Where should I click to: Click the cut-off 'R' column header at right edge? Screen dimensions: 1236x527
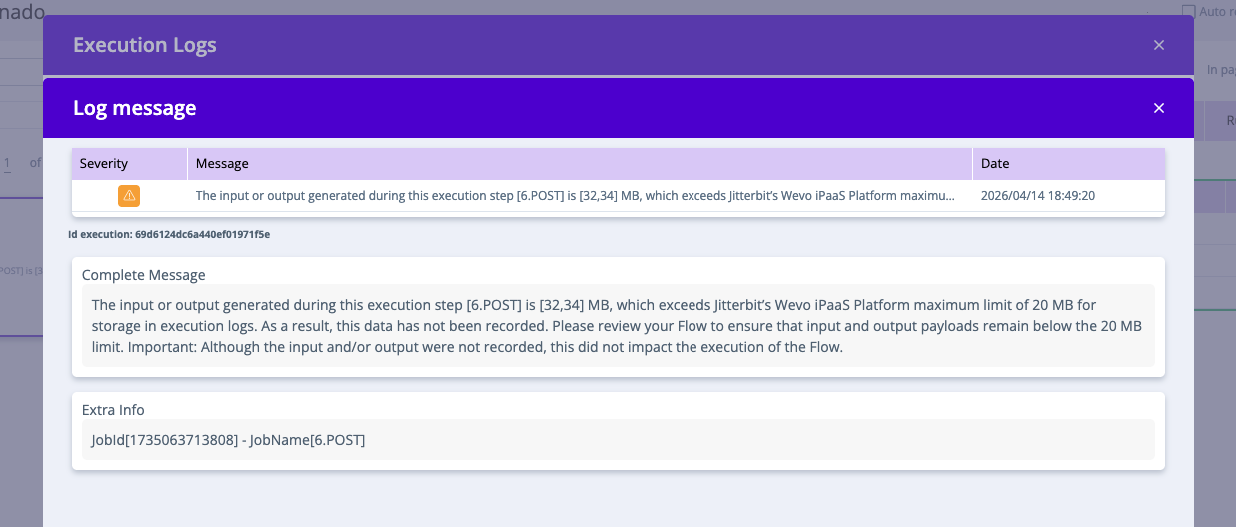1231,121
